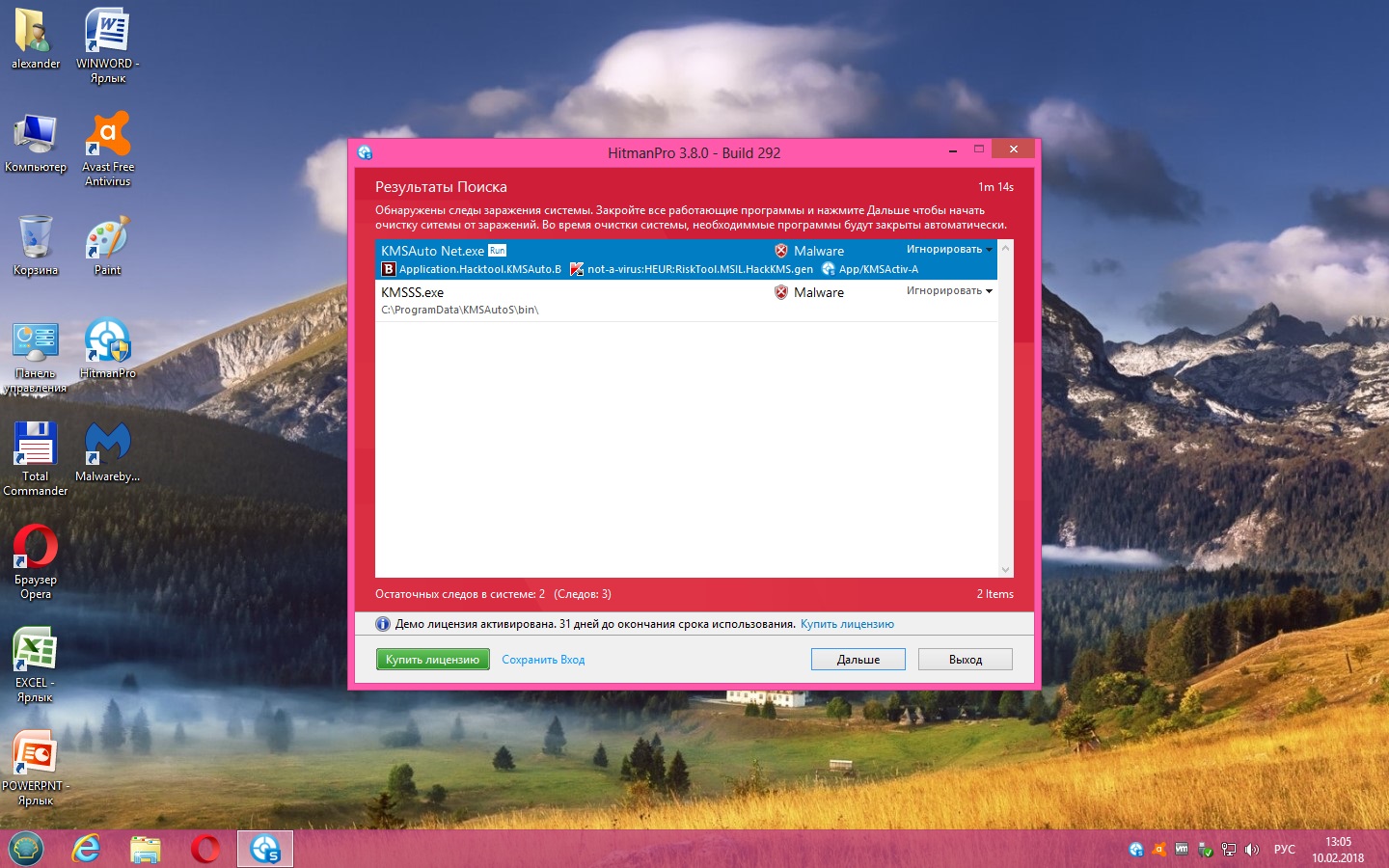Open the Игнорировать dropdown for KMSSS.exe
The height and width of the screenshot is (868, 1389).
pyautogui.click(x=949, y=290)
